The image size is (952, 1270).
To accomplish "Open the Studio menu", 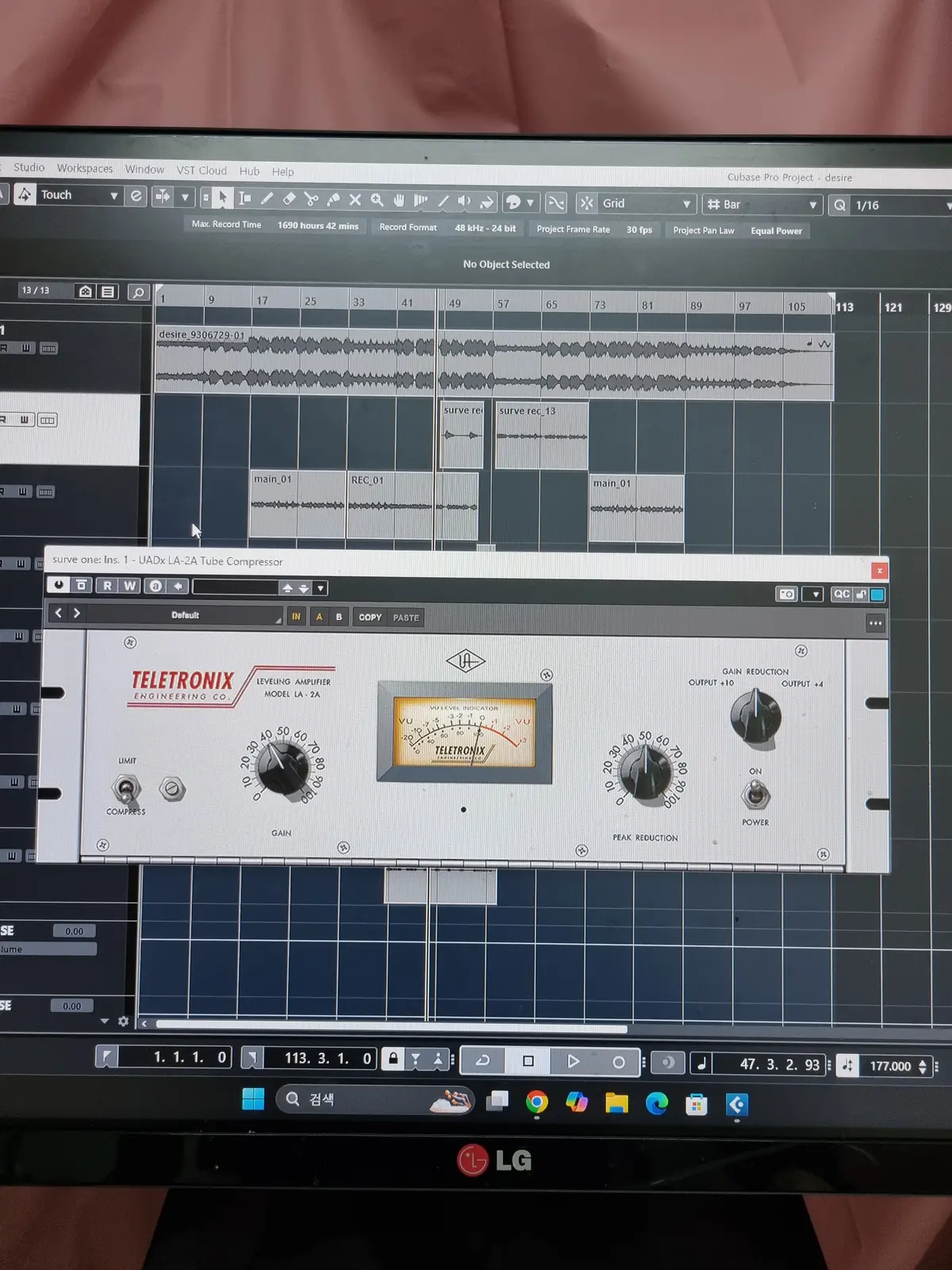I will tap(29, 167).
